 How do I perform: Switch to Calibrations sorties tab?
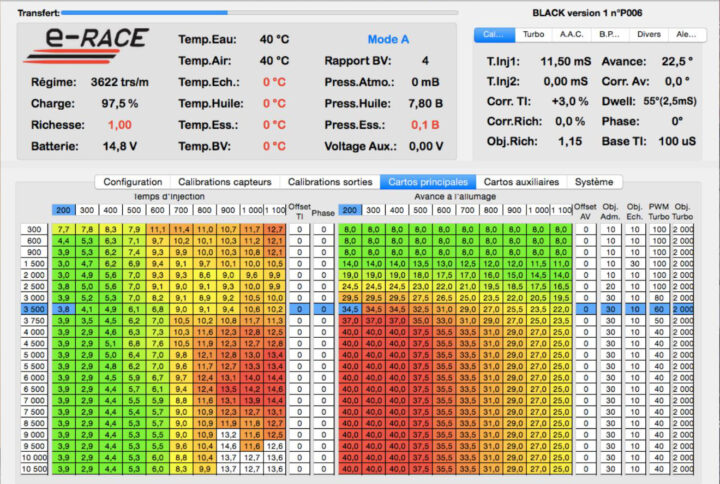pyautogui.click(x=328, y=182)
